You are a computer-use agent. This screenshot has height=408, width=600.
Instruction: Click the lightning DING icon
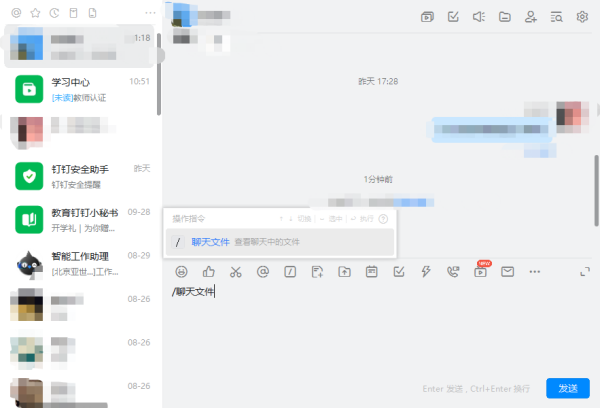click(426, 272)
